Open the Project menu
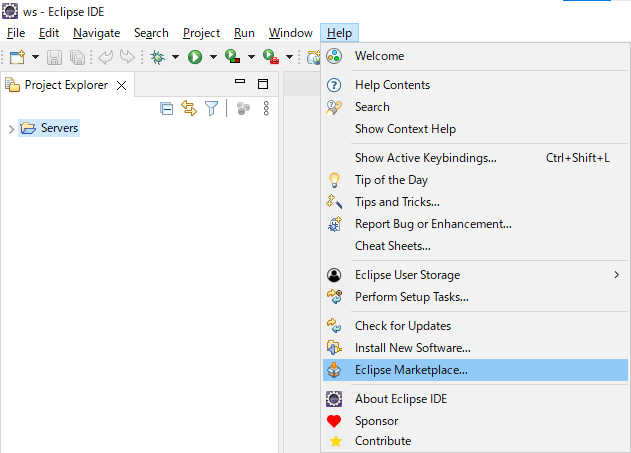 pyautogui.click(x=201, y=33)
